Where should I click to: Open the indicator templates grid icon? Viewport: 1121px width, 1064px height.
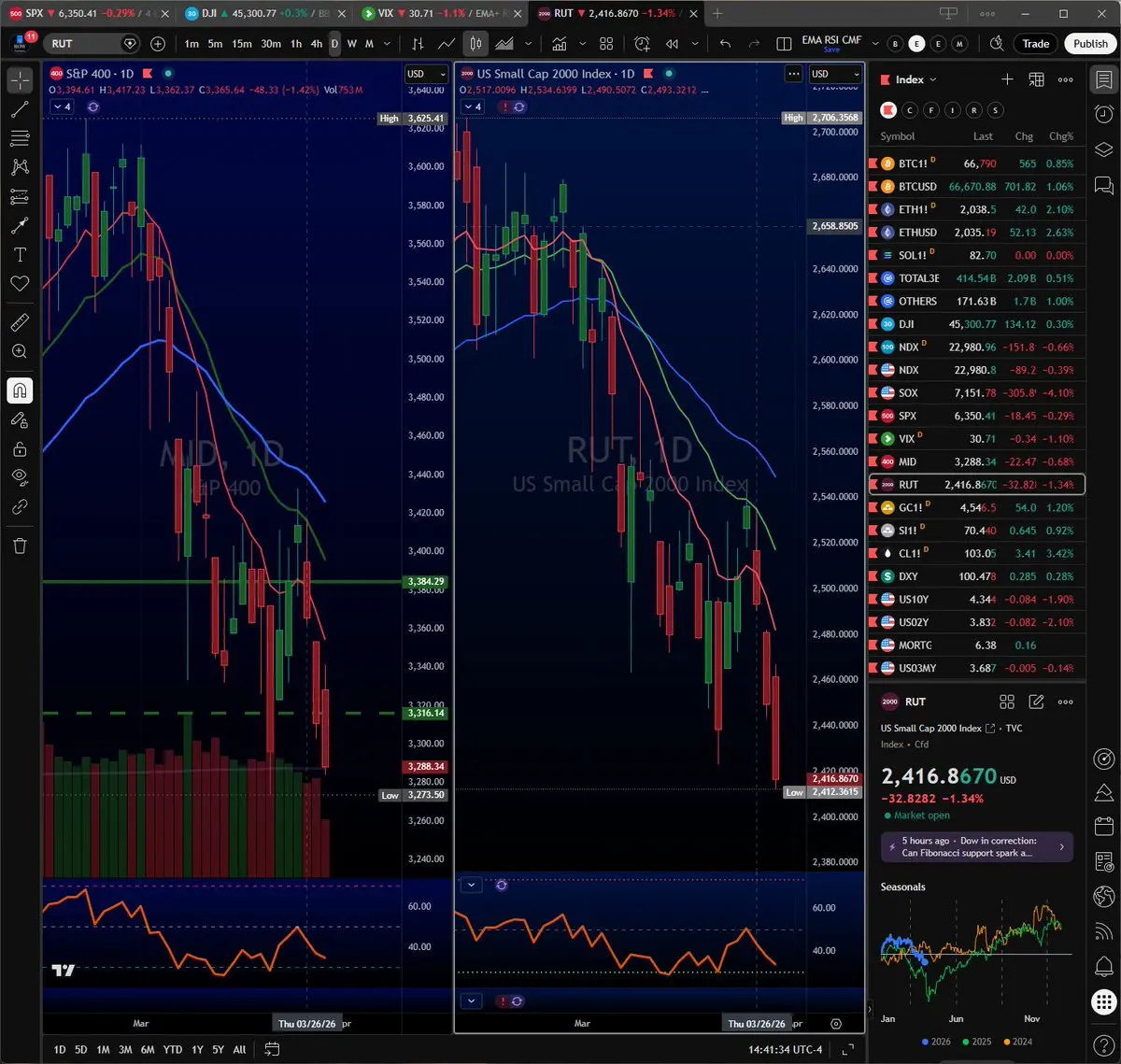point(606,44)
